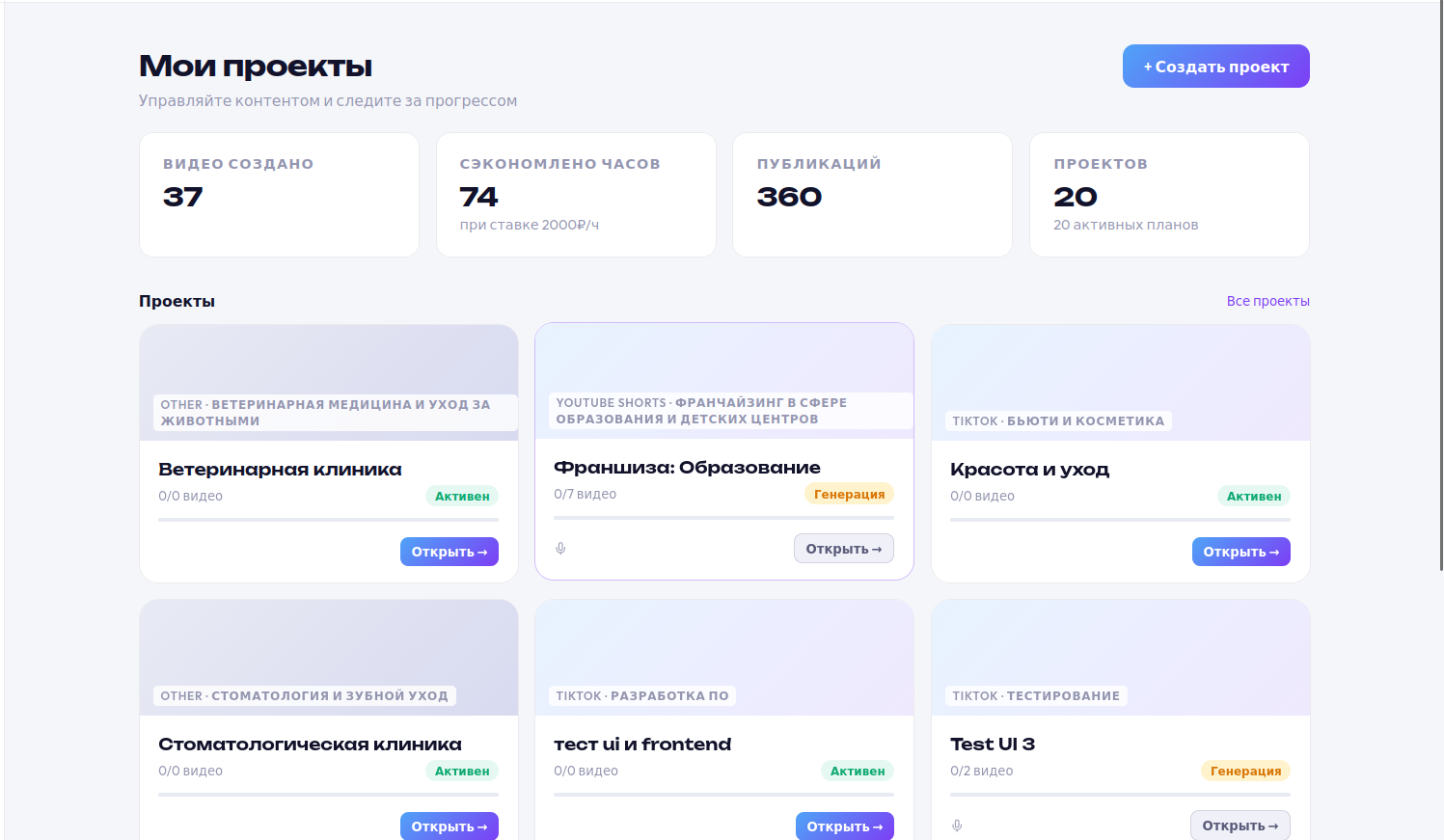Screen dimensions: 1444x840
Task: Click the Проектов stat card
Action: [1169, 195]
